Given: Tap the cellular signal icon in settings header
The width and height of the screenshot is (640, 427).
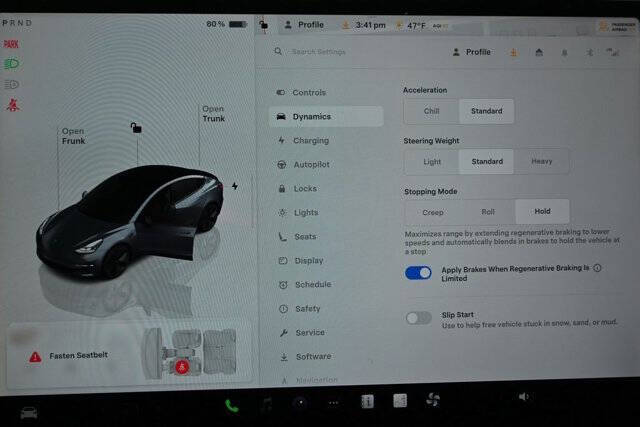Looking at the screenshot, I should pos(613,52).
